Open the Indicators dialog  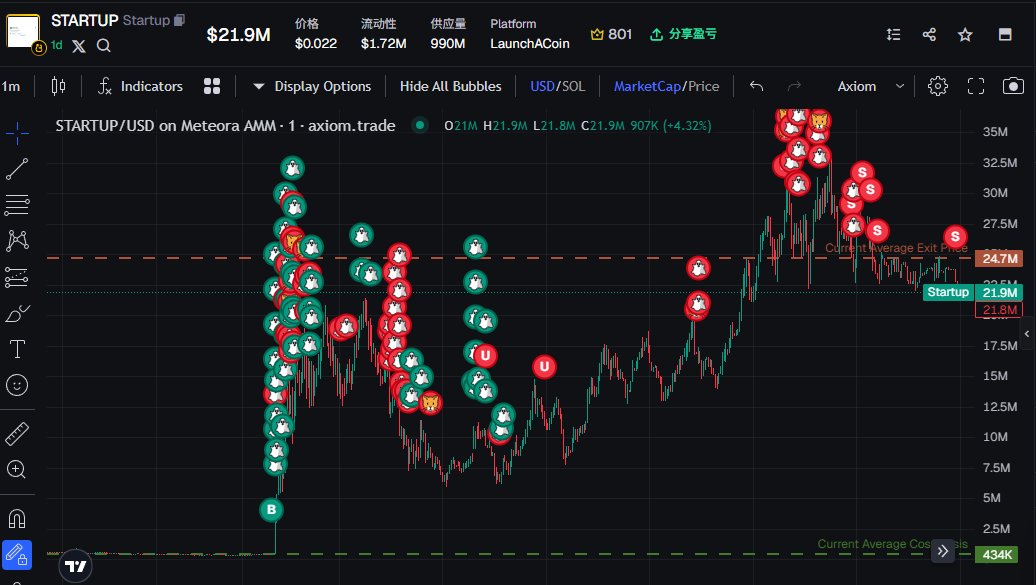pyautogui.click(x=140, y=86)
